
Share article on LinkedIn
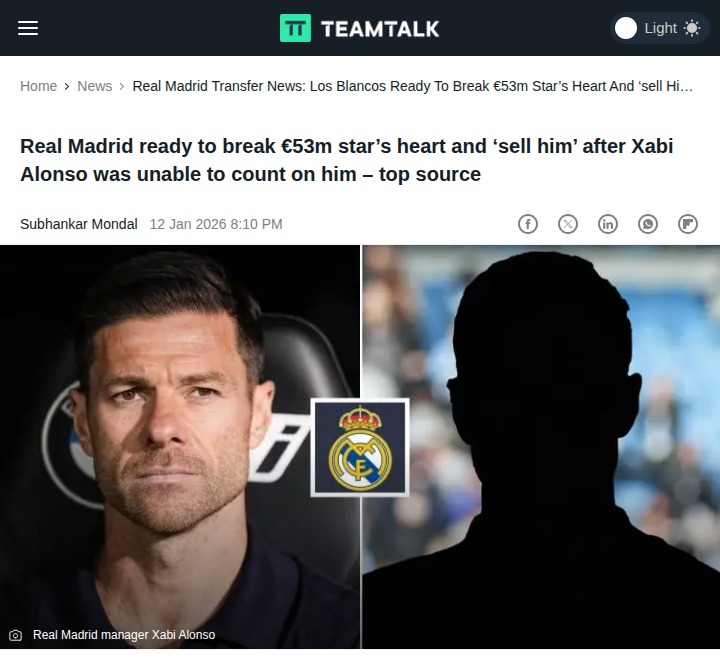coord(608,224)
